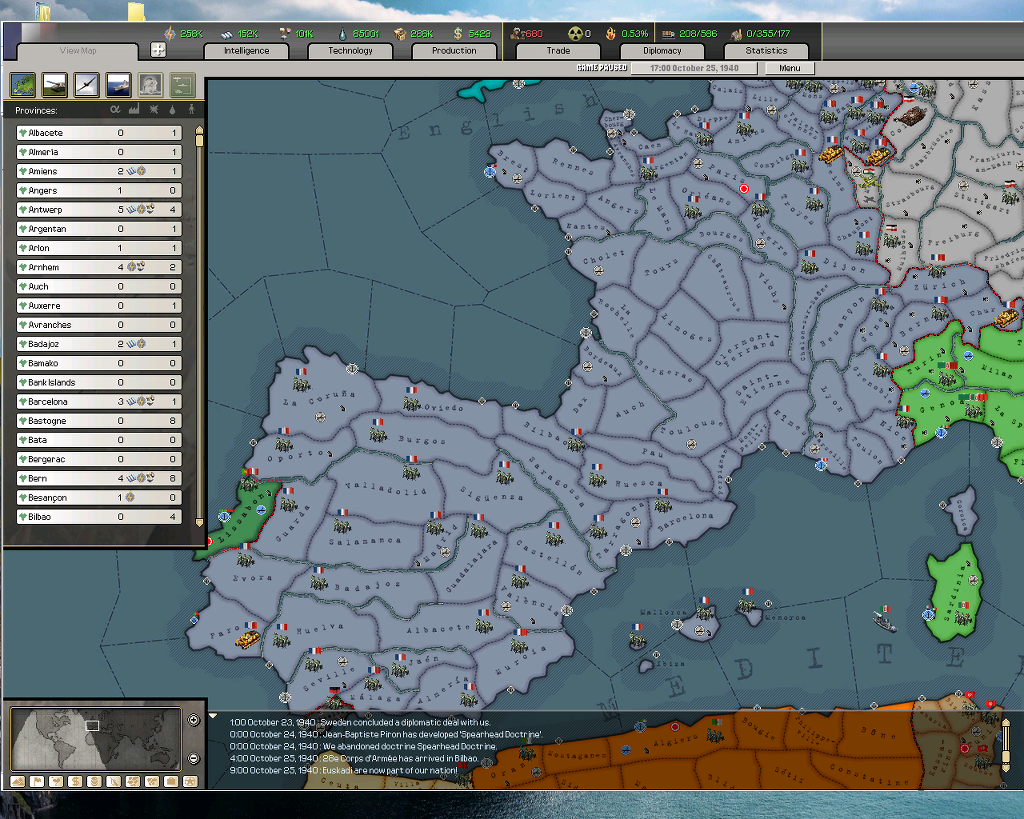The image size is (1024, 819).
Task: Select the Bastogne province row
Action: click(99, 421)
